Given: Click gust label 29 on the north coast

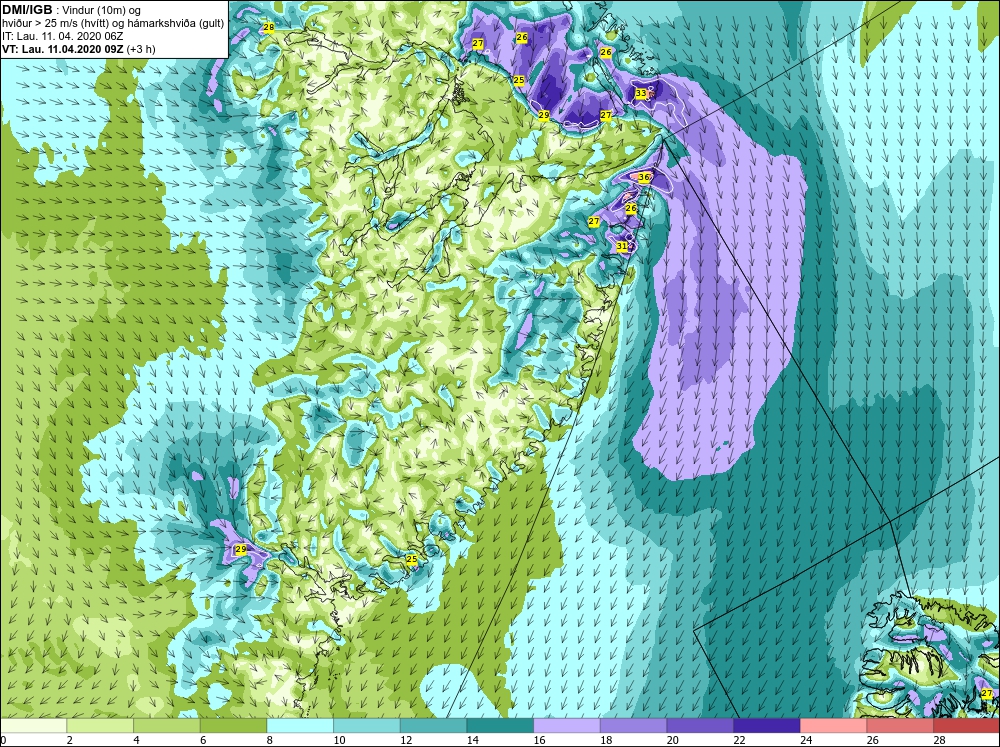Looking at the screenshot, I should click(x=543, y=115).
